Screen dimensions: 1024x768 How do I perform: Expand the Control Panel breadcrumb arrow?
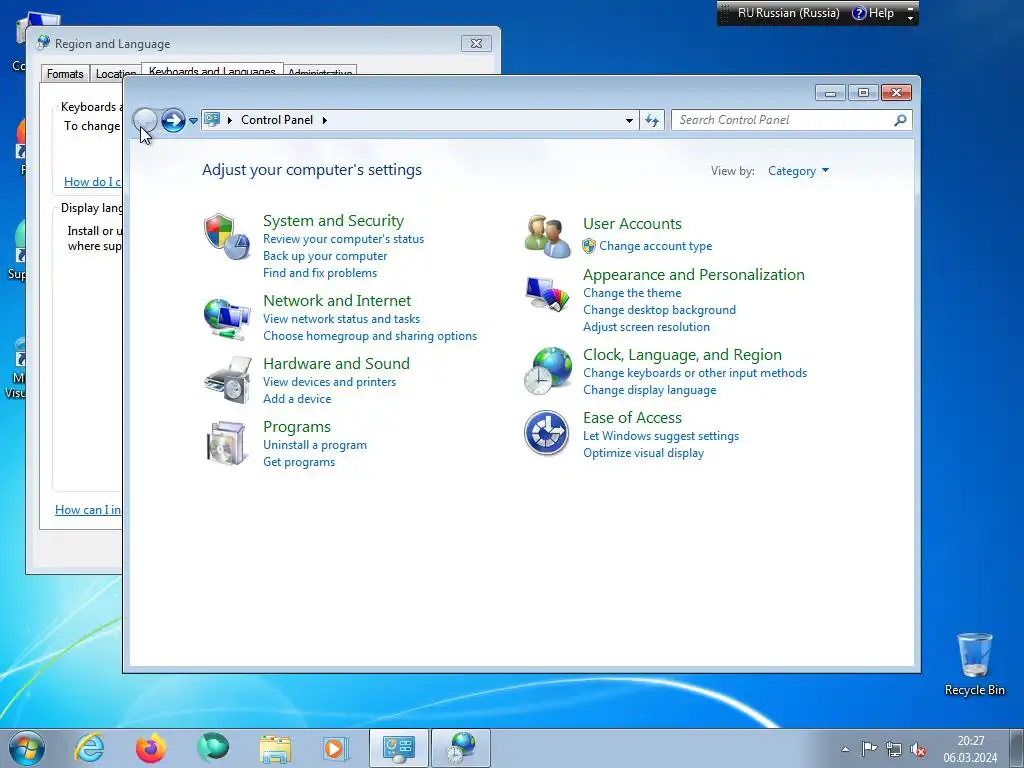coord(325,120)
